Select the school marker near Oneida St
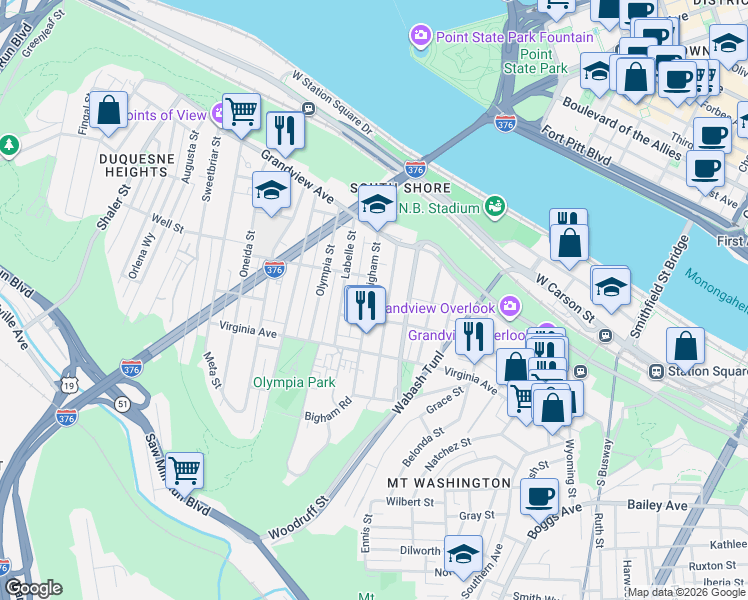Image resolution: width=748 pixels, height=600 pixels. (271, 193)
